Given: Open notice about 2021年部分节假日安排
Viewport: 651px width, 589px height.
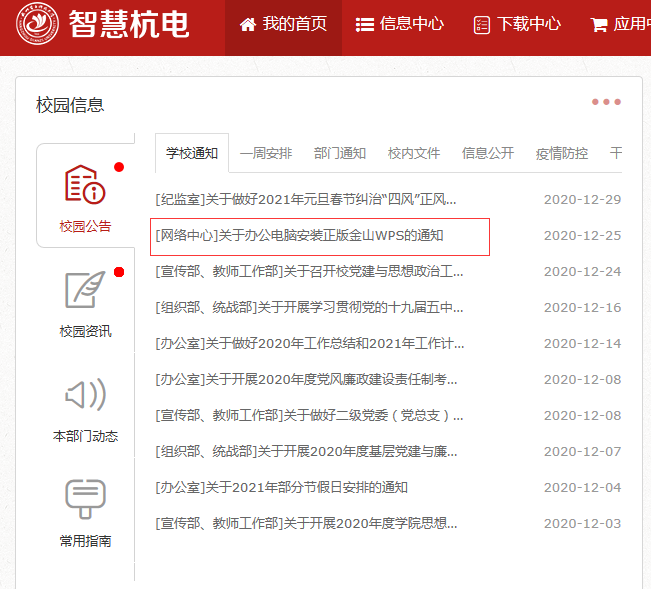Looking at the screenshot, I should coord(282,487).
